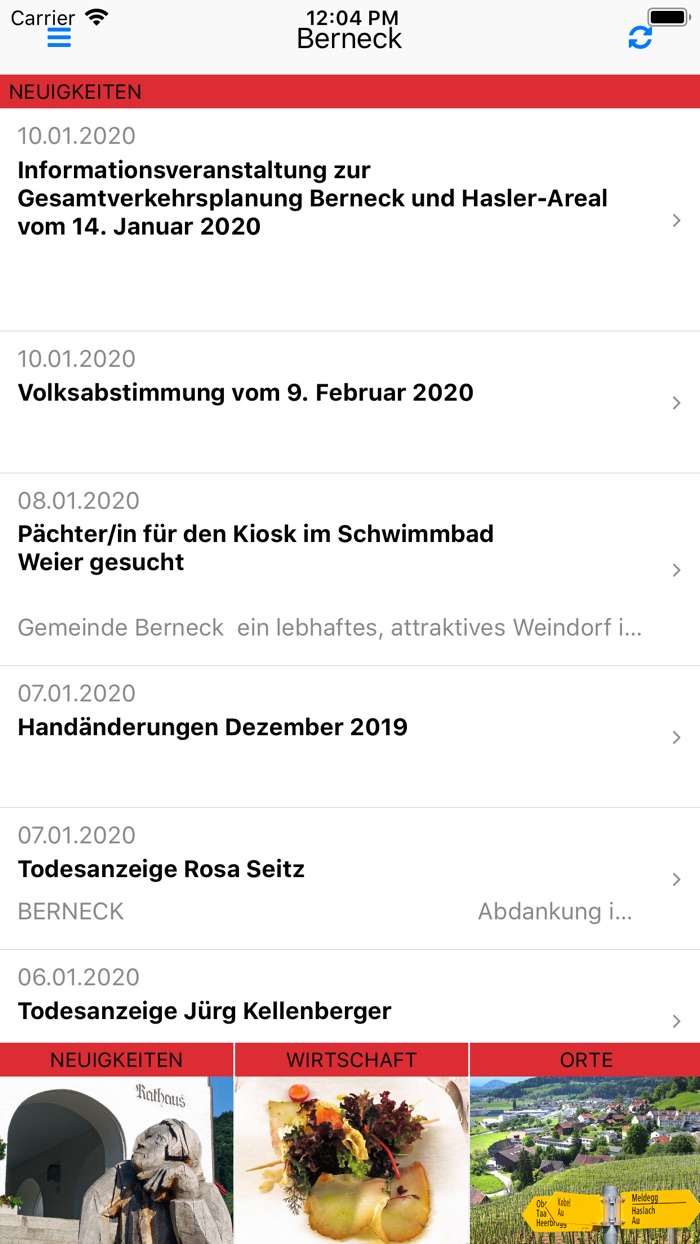Screen dimensions: 700x1244
Task: Switch to the WIRTSCHAFT tab
Action: [x=350, y=1059]
